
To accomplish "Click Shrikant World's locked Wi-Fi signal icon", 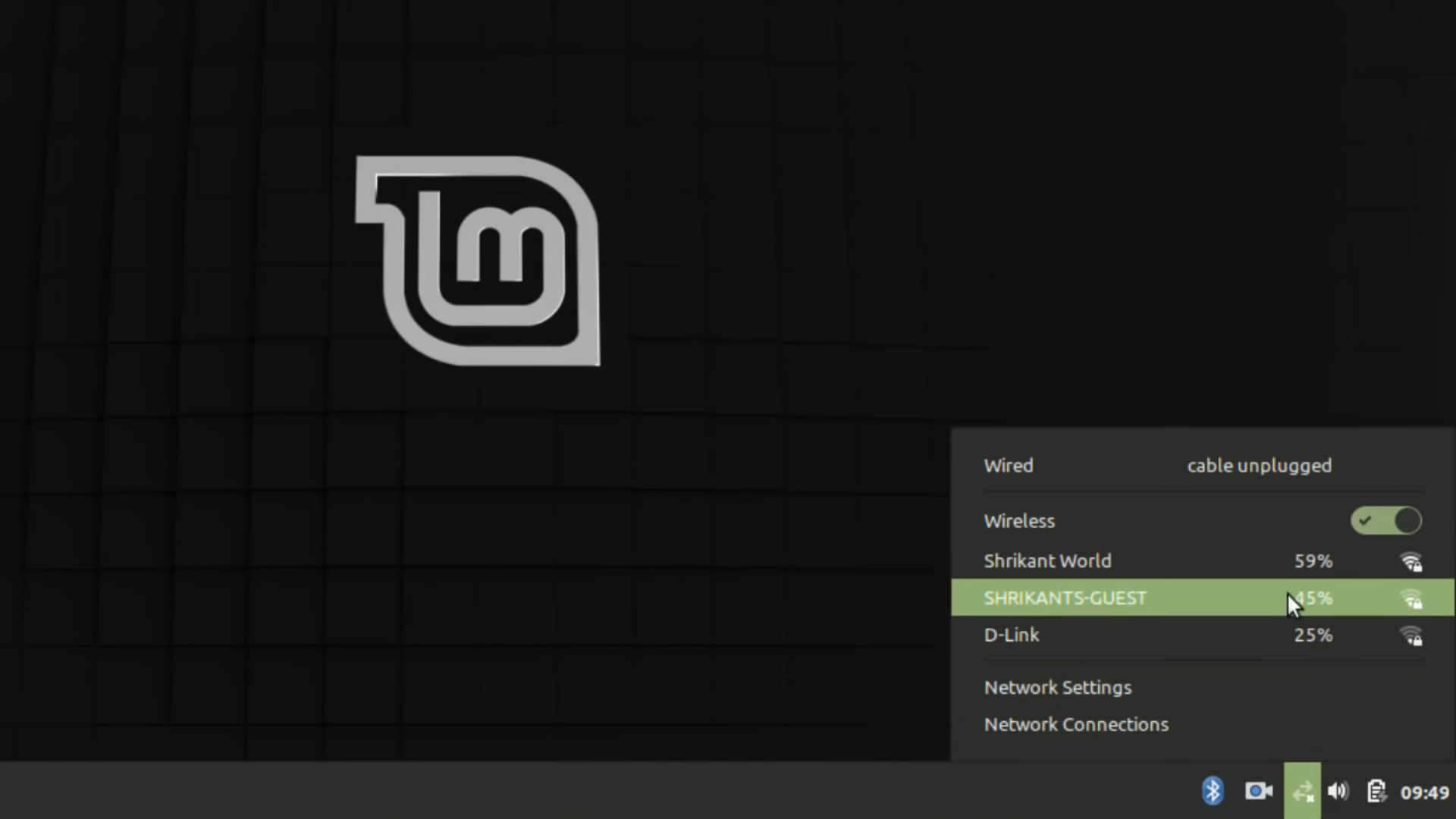I will coord(1410,562).
